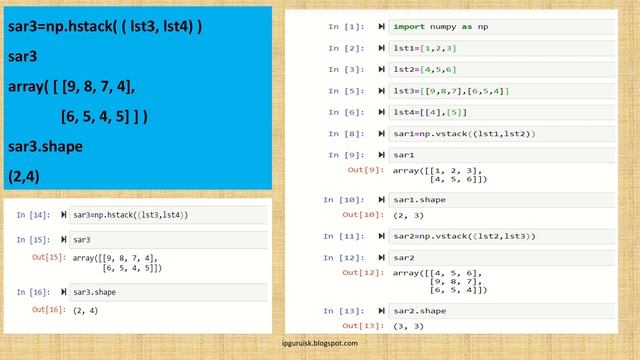Click the sar2=np.vstack((lst2,lst3)) code cell

click(502, 236)
